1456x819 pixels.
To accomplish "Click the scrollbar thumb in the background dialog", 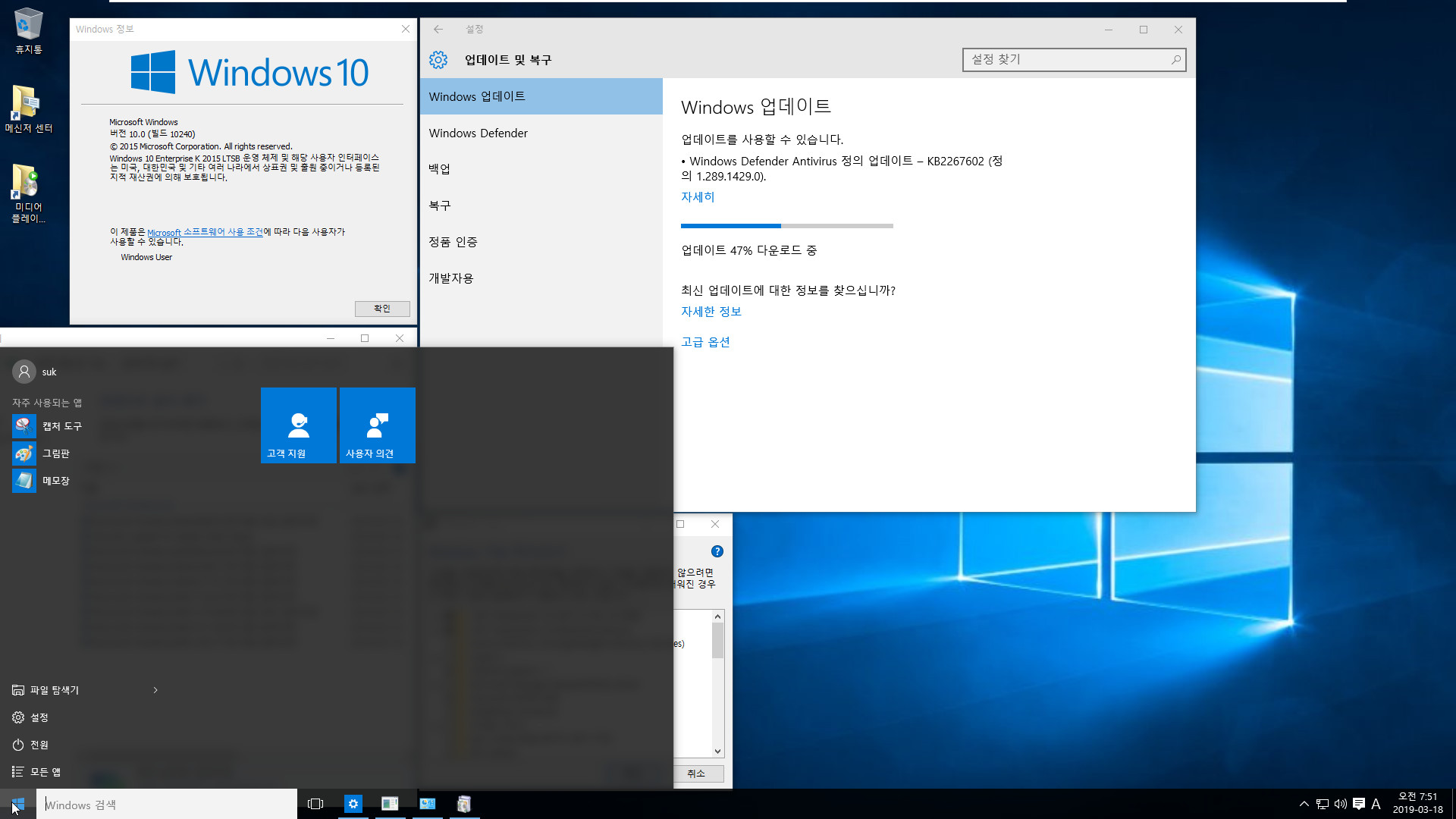I will (x=717, y=641).
